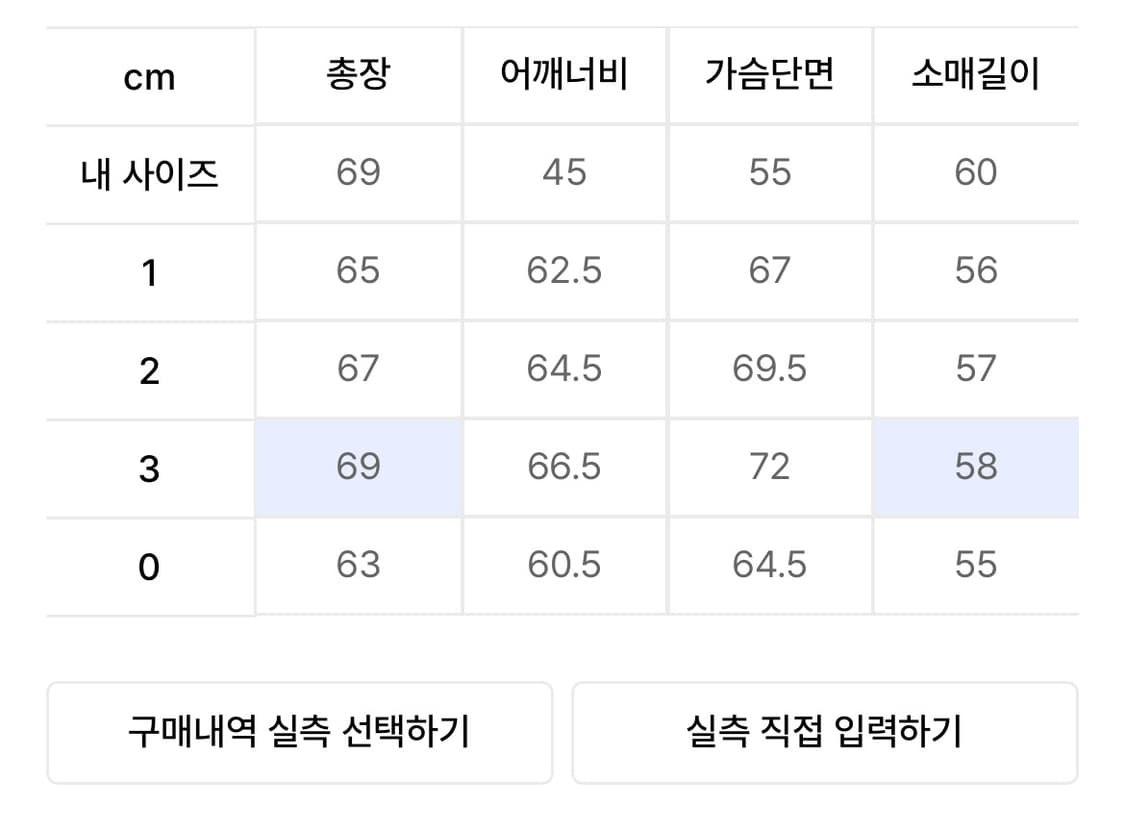The image size is (1125, 837).
Task: Select the 내 사이즈 row label
Action: (x=148, y=172)
